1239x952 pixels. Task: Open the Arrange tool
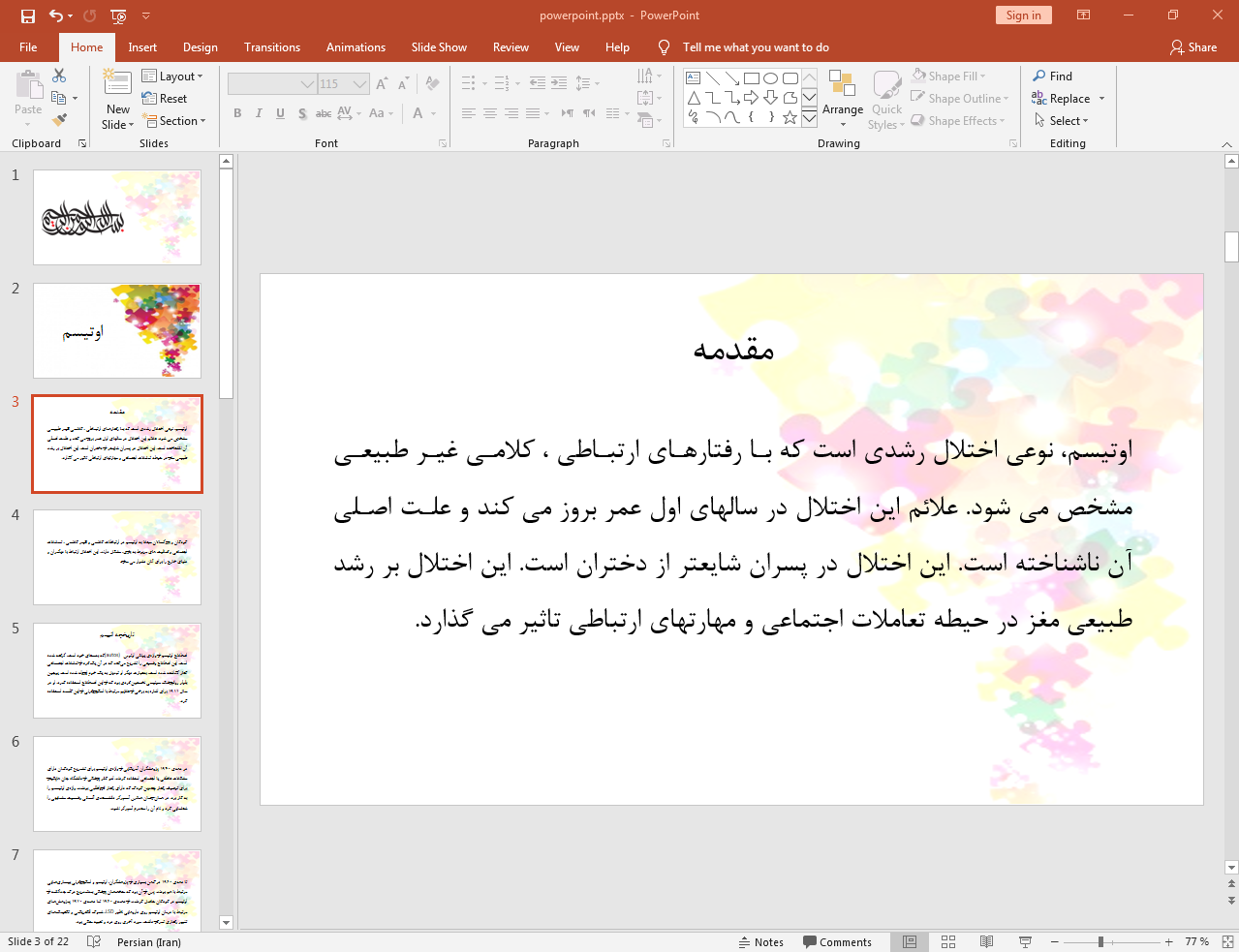click(842, 98)
